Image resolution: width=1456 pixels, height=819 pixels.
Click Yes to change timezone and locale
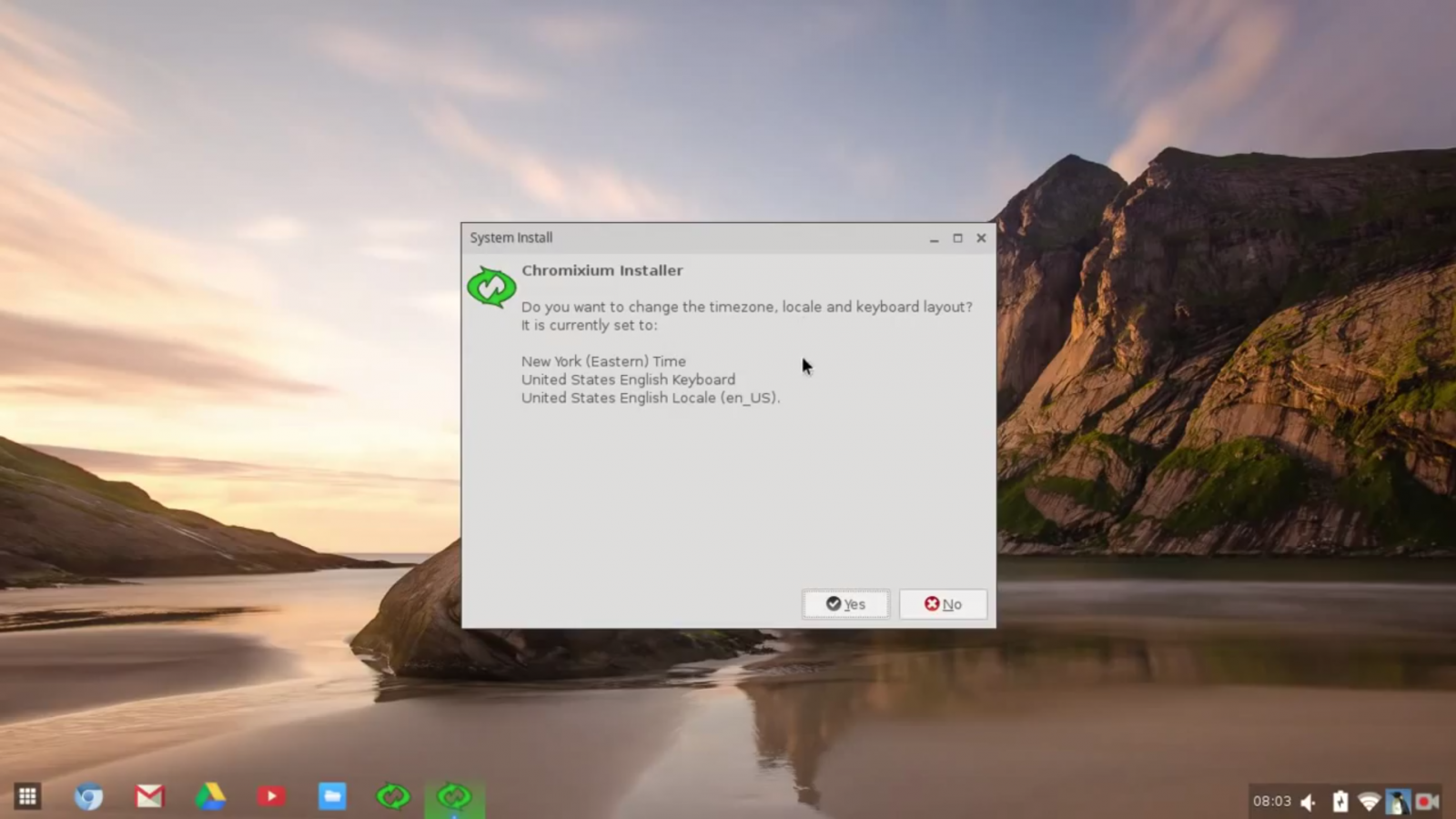tap(845, 604)
